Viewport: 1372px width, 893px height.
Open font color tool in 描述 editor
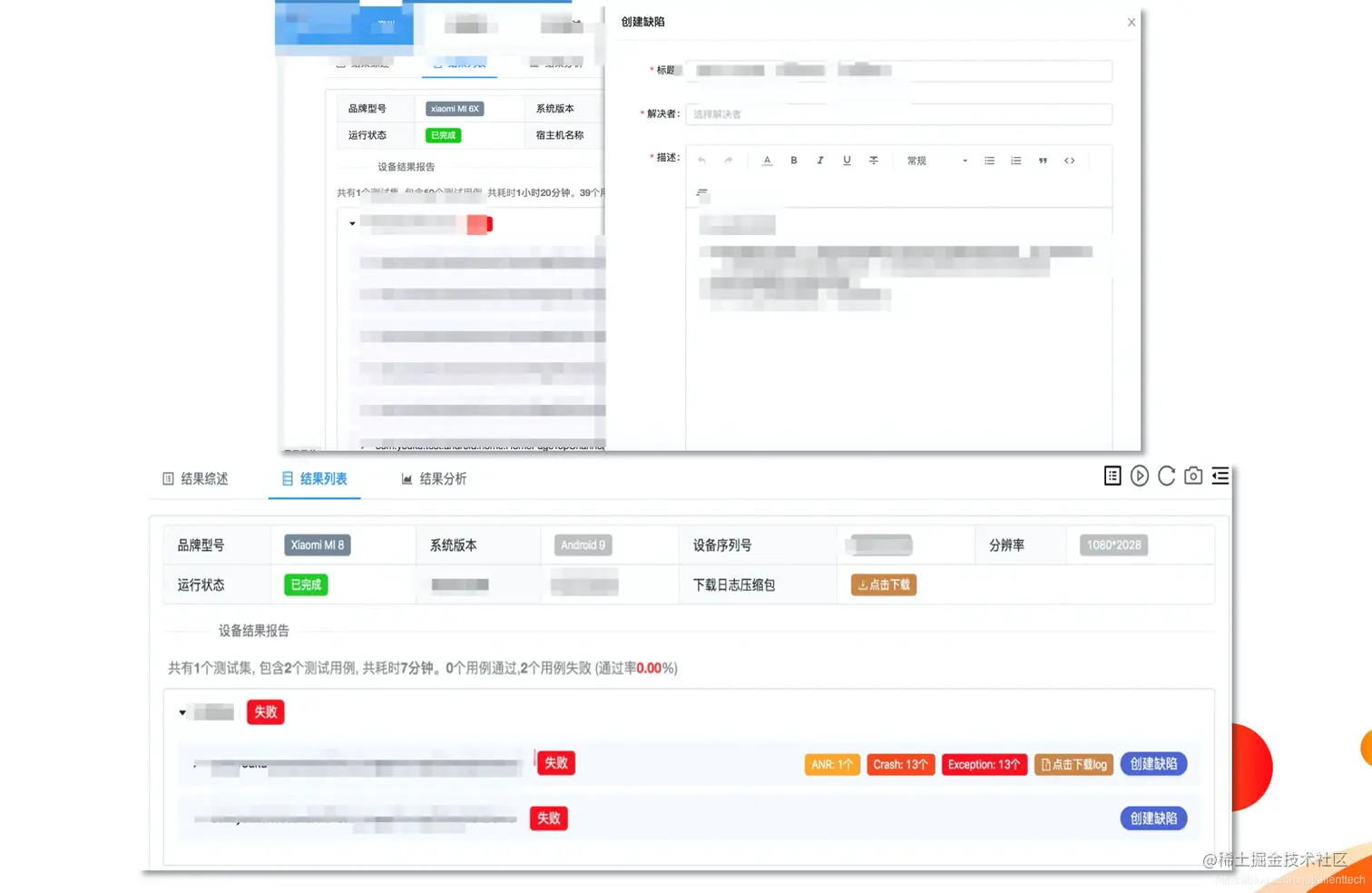pos(767,161)
